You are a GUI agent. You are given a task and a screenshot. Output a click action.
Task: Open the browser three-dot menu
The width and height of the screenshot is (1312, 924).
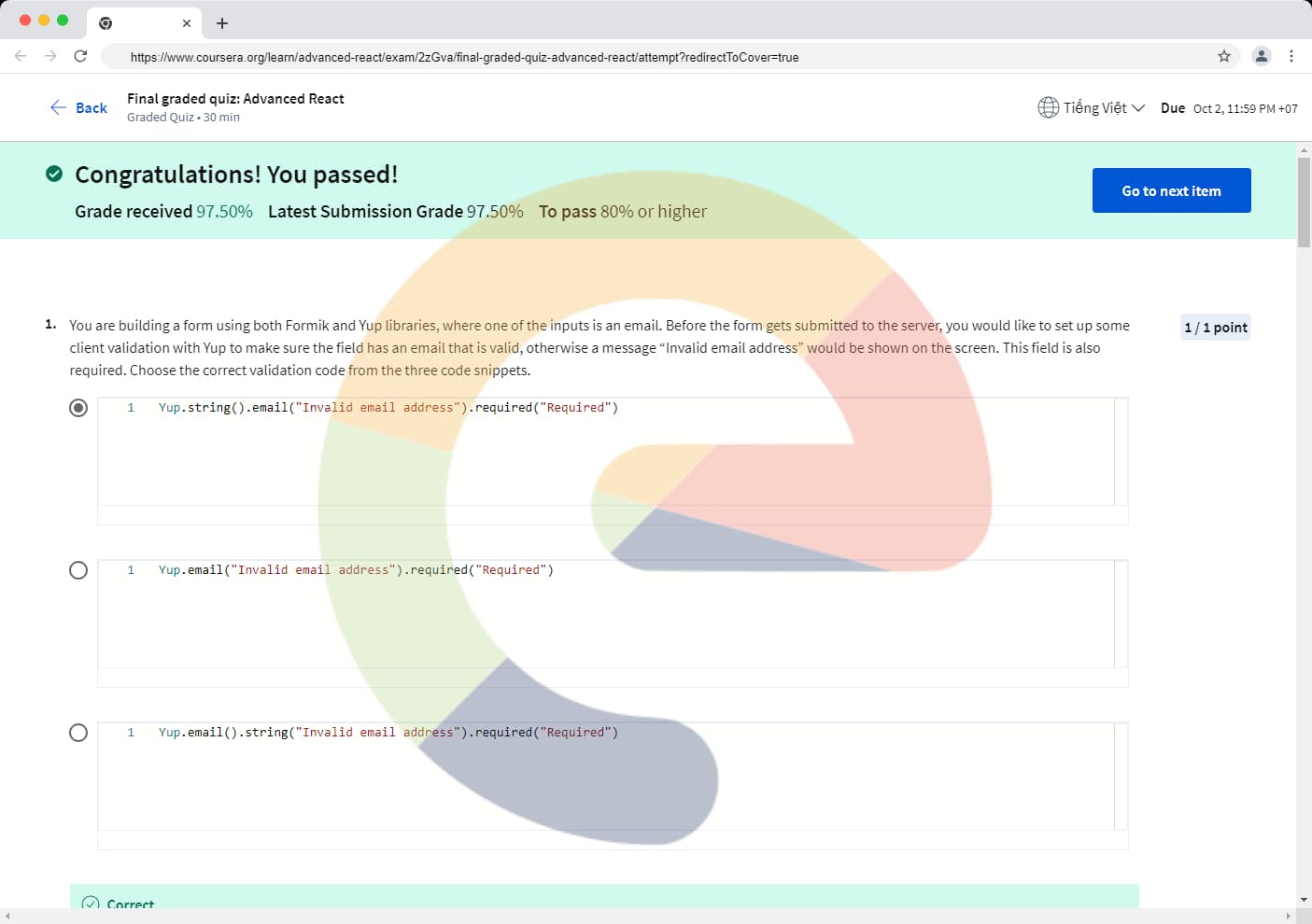click(1291, 56)
